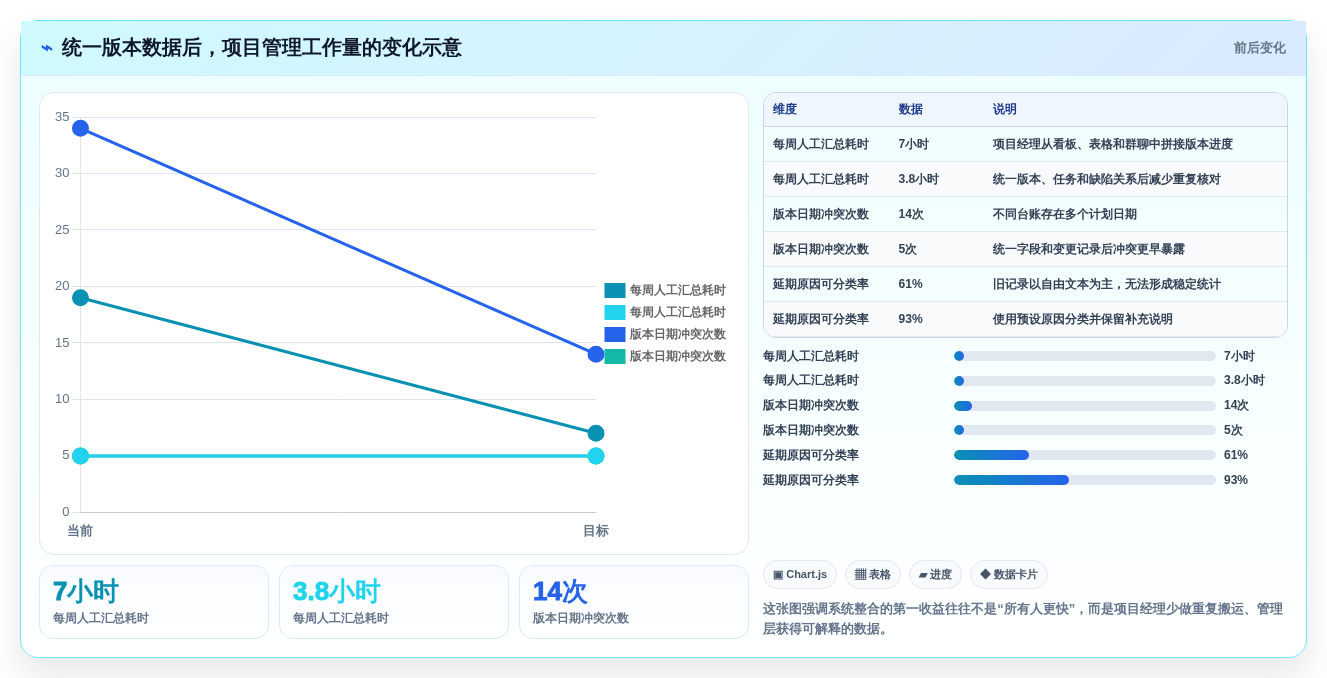The height and width of the screenshot is (678, 1327).
Task: Click the footnote paragraph starting 这张图强调系统整合
Action: click(x=1024, y=618)
